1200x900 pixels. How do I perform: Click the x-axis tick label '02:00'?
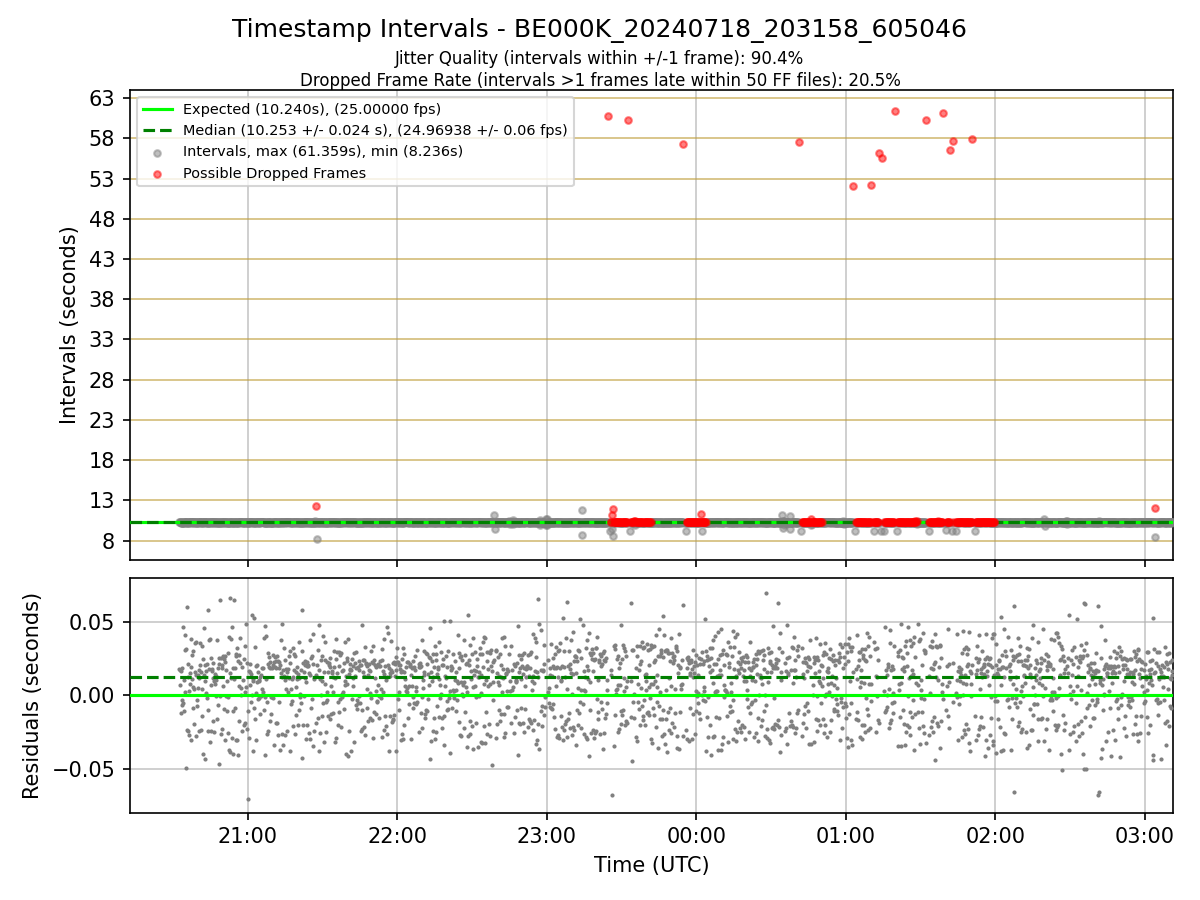coord(995,836)
